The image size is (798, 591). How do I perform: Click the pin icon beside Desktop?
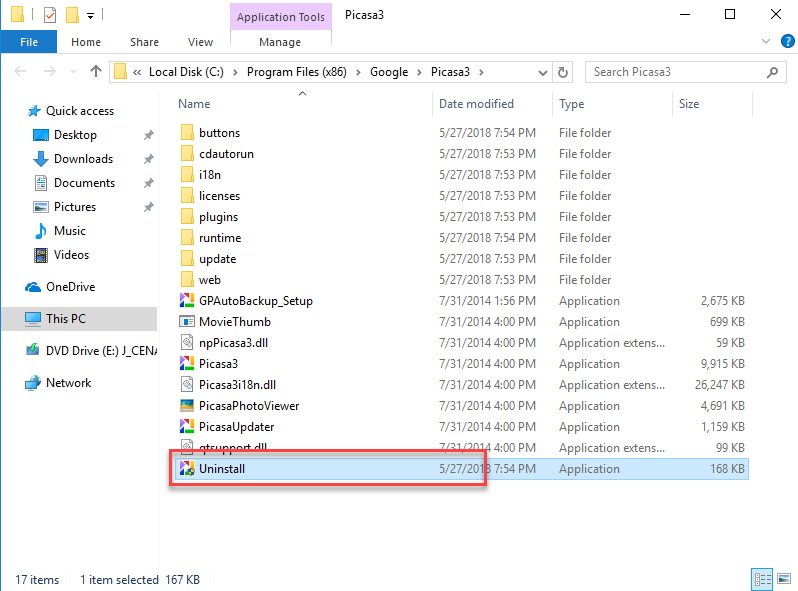(x=148, y=135)
